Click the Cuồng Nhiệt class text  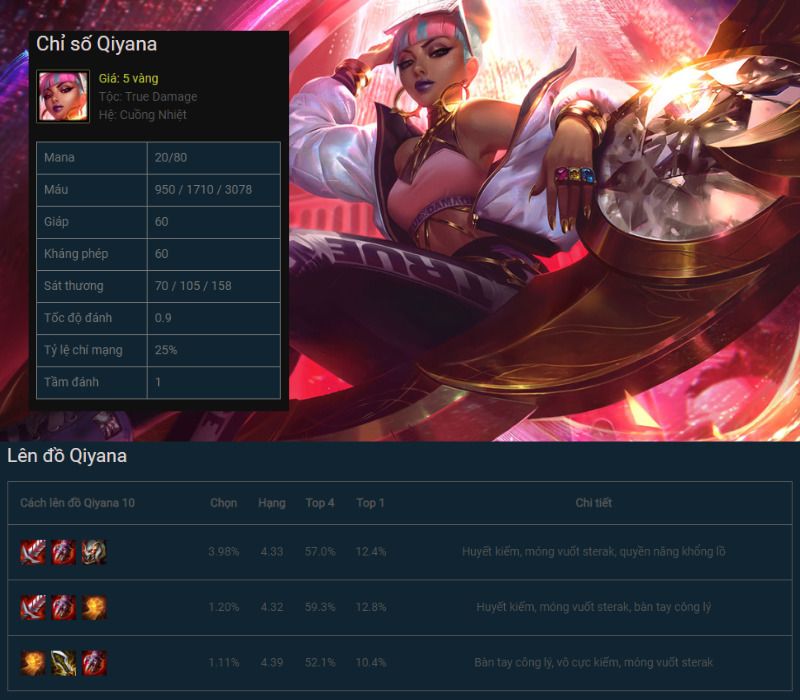click(153, 115)
